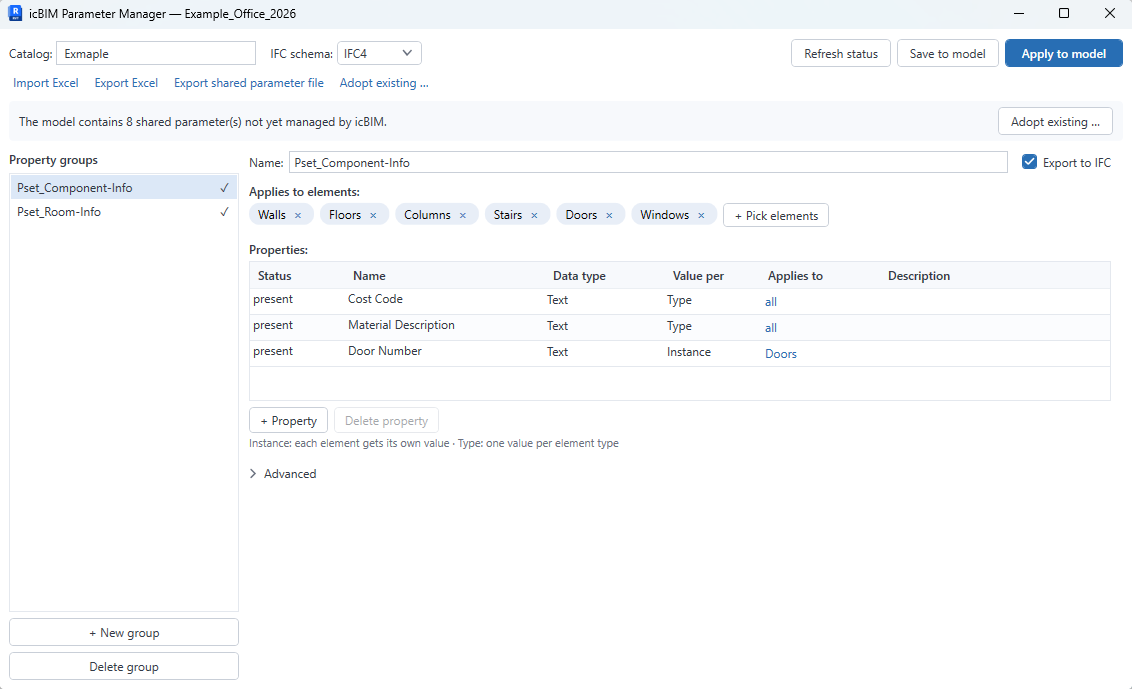Open the IFC schema dropdown
This screenshot has height=689, width=1132.
click(379, 53)
